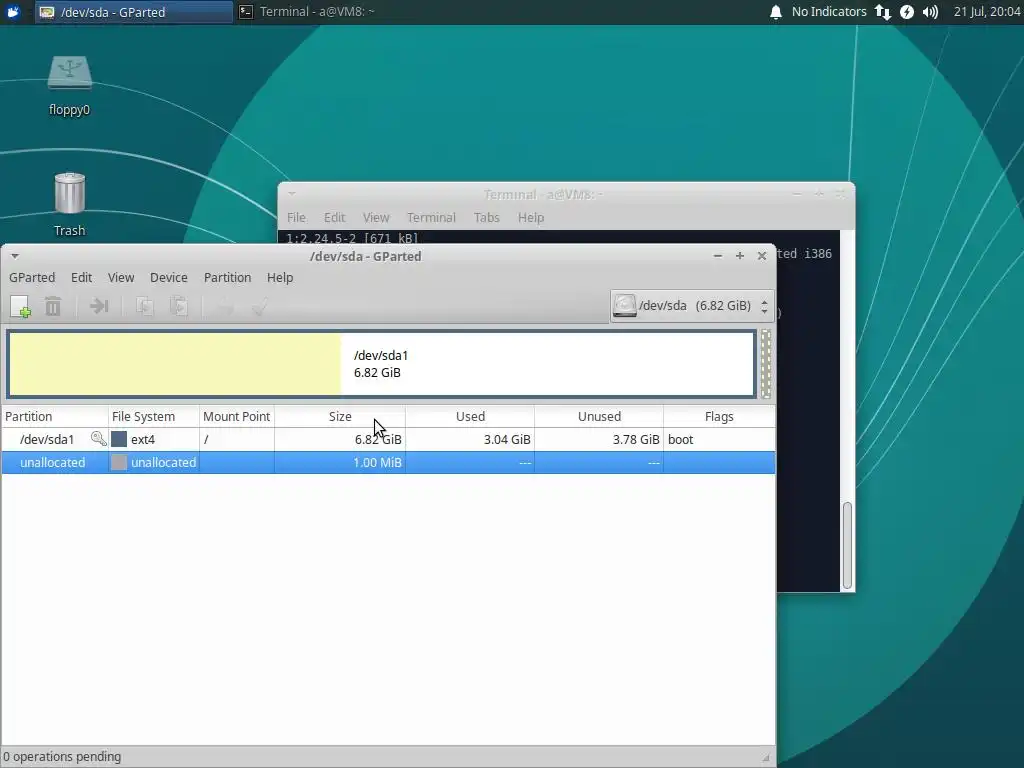Open the View menu in GParted
This screenshot has height=768, width=1024.
121,278
